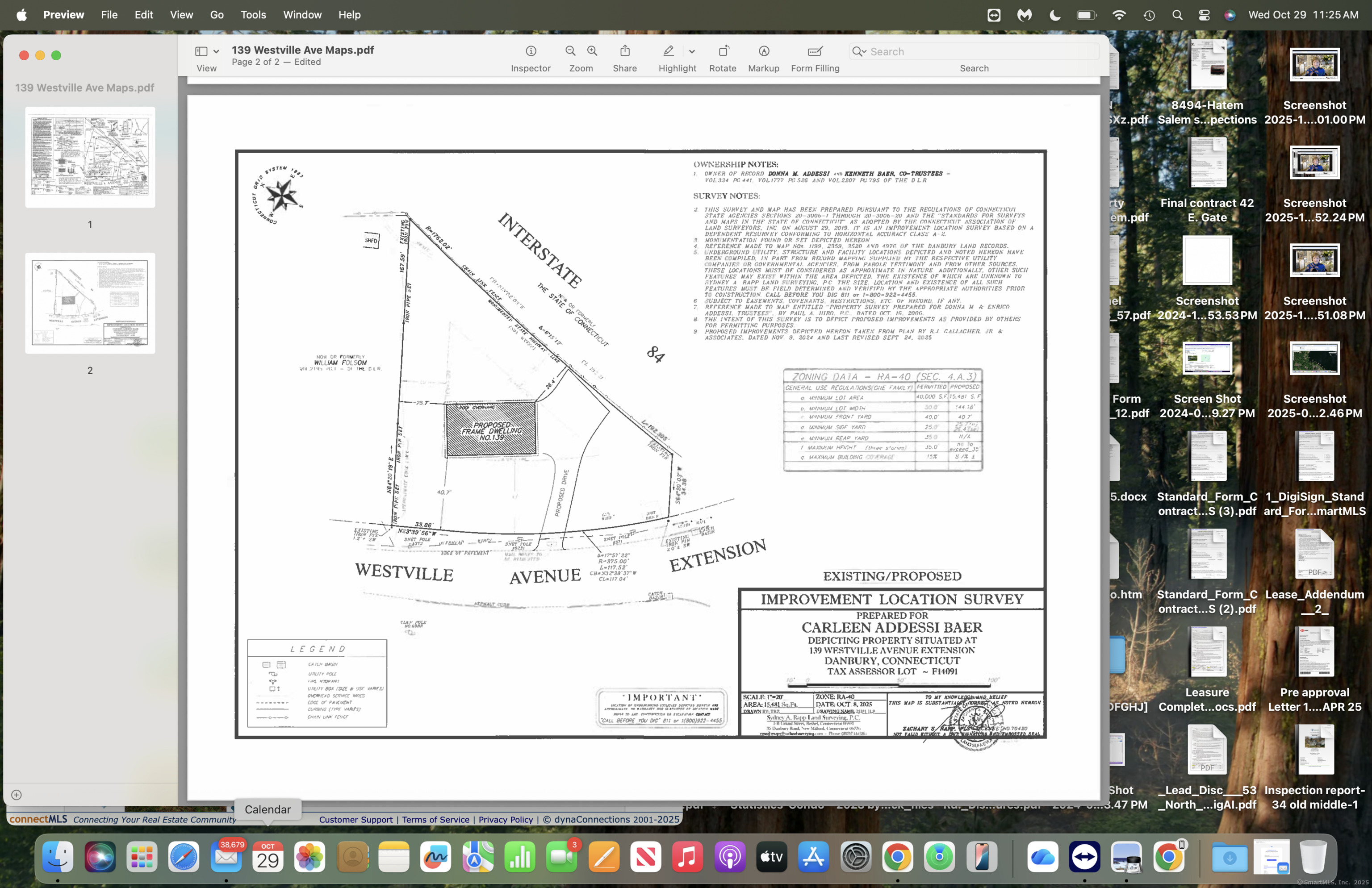Launch Maps from the Dock
The width and height of the screenshot is (1372, 888).
coord(477,857)
